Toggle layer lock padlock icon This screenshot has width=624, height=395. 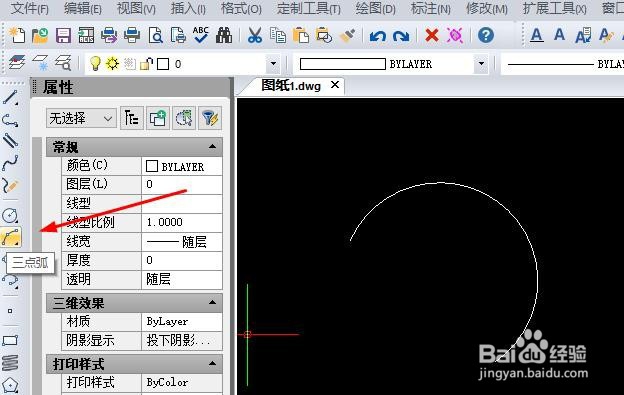(x=147, y=64)
